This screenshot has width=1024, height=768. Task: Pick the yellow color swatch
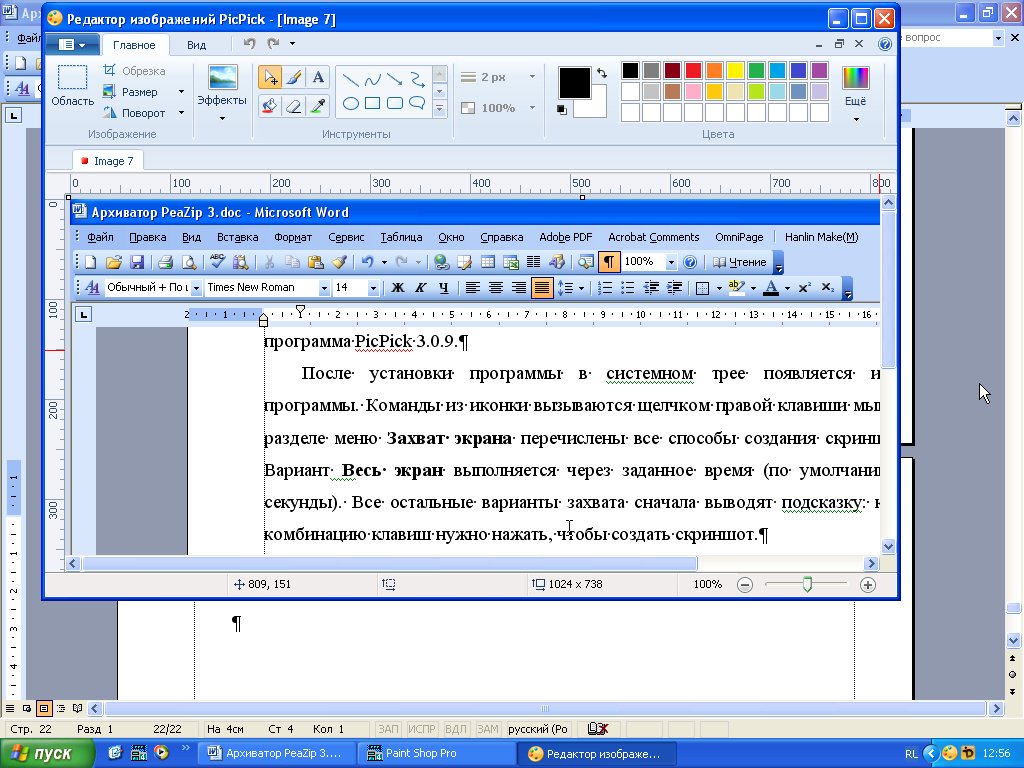tap(735, 70)
